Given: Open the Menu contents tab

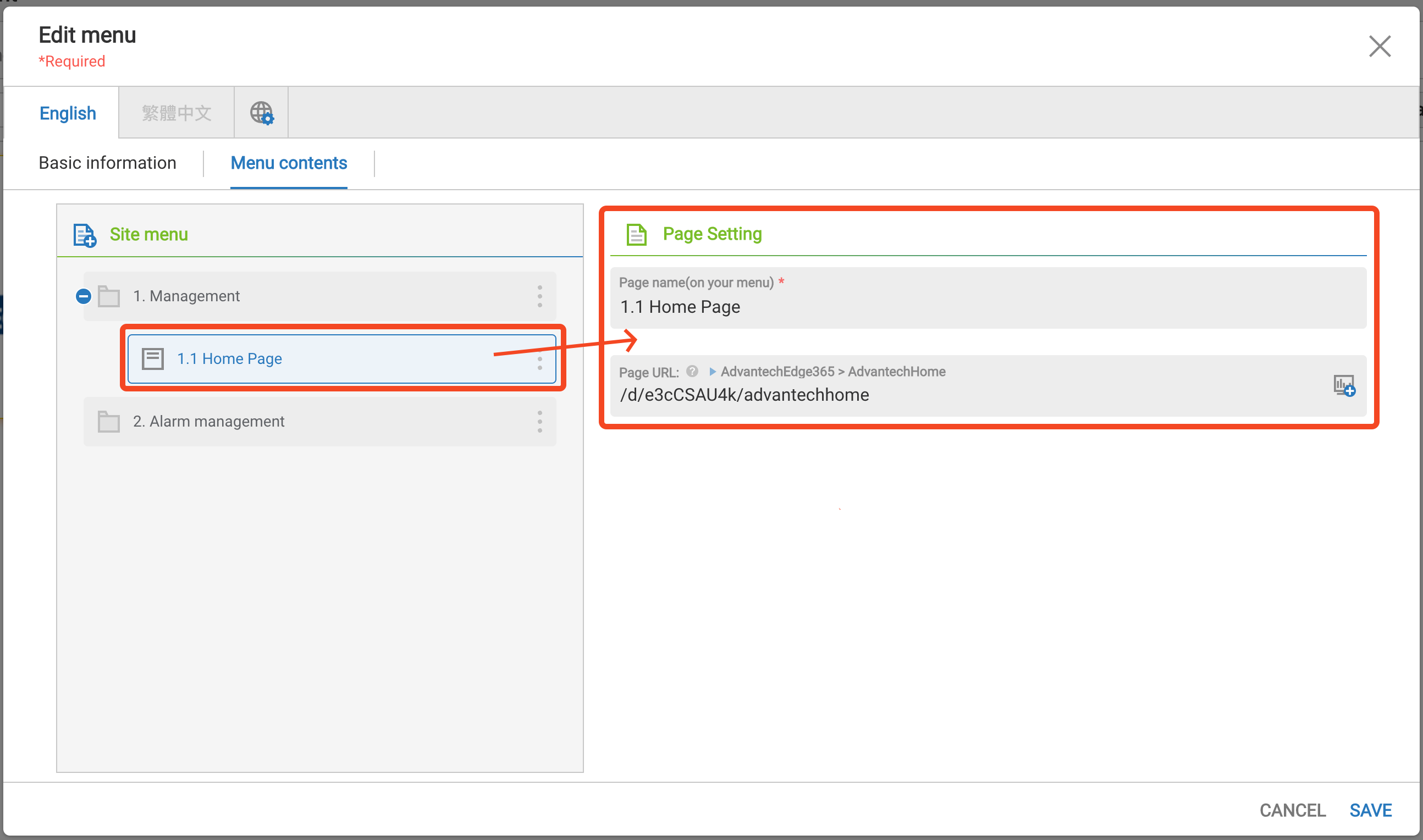Looking at the screenshot, I should [x=289, y=163].
